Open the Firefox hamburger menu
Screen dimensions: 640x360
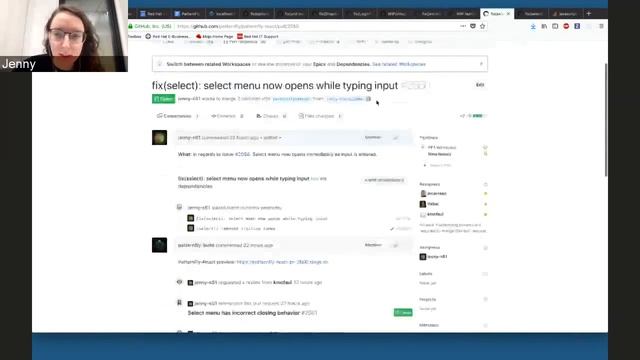pyautogui.click(x=601, y=26)
